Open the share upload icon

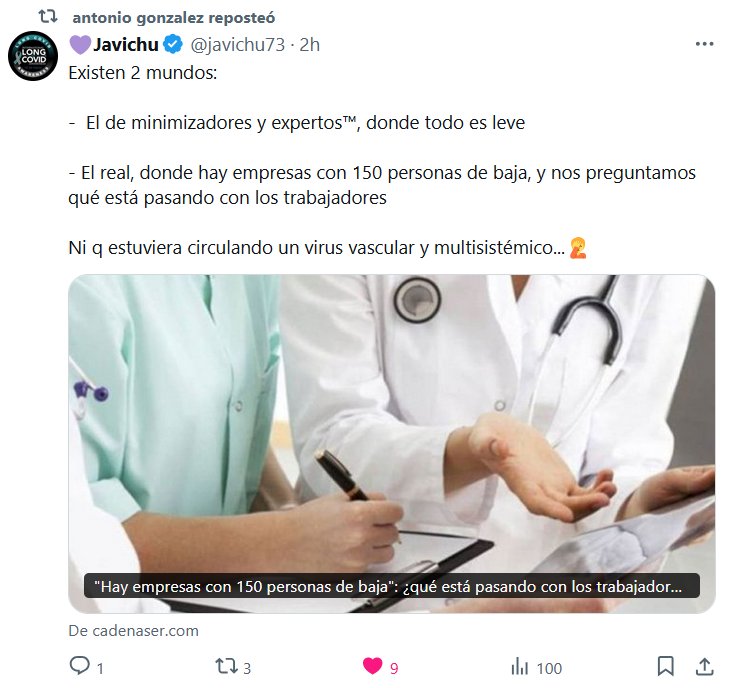705,667
